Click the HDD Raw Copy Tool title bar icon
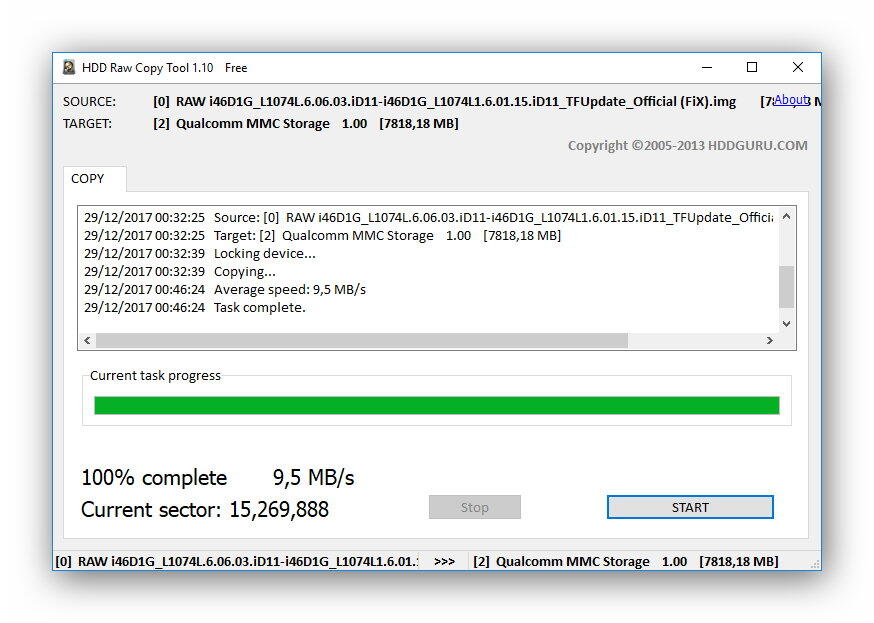Image resolution: width=874 pixels, height=623 pixels. click(x=69, y=68)
